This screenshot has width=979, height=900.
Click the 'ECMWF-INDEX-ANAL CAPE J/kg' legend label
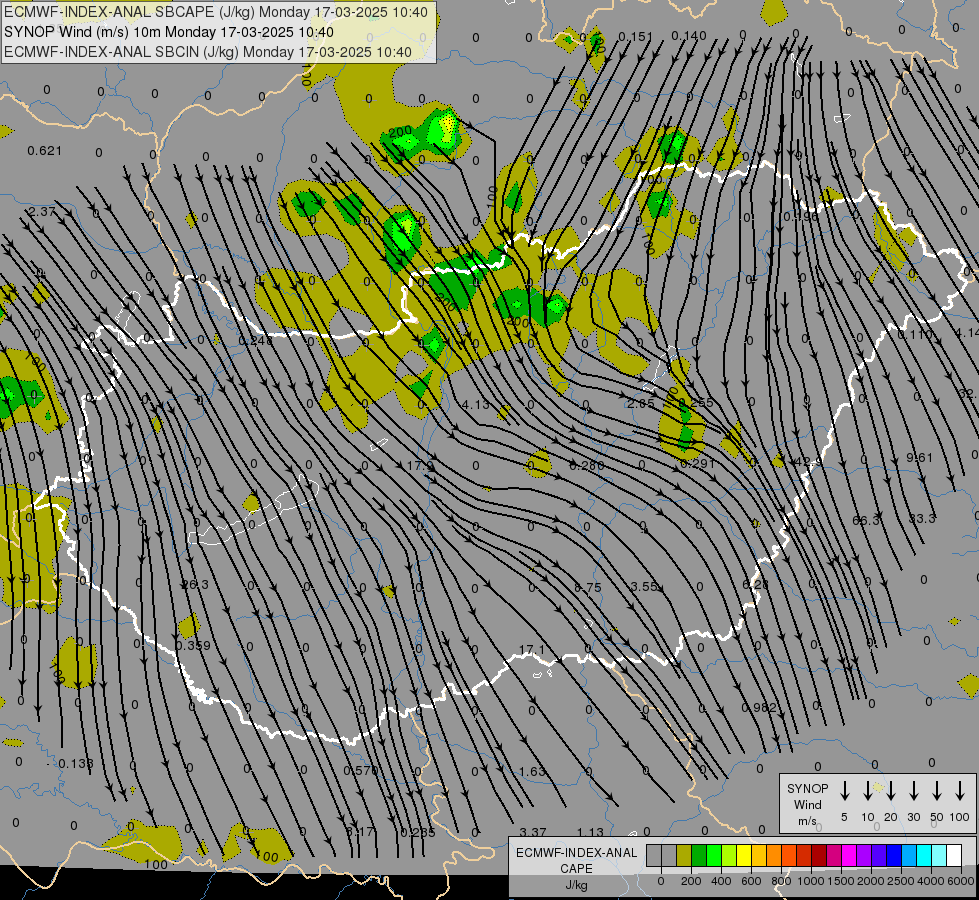576,868
